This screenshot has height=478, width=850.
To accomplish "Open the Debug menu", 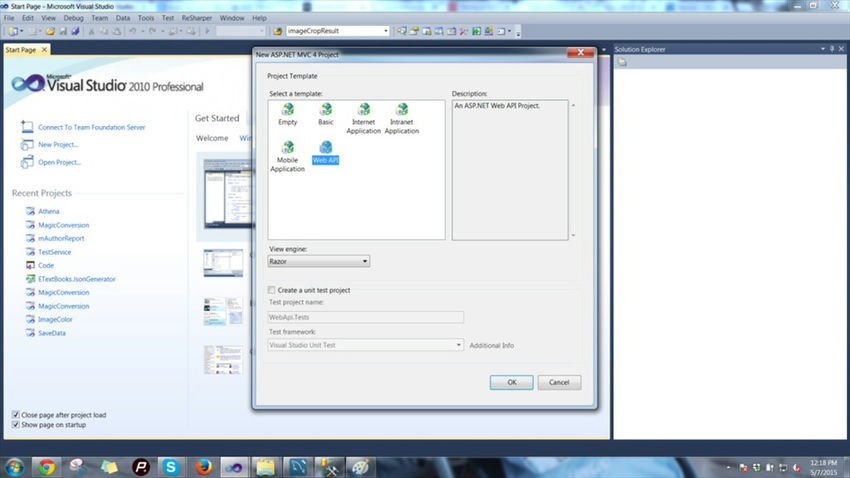I will 74,18.
